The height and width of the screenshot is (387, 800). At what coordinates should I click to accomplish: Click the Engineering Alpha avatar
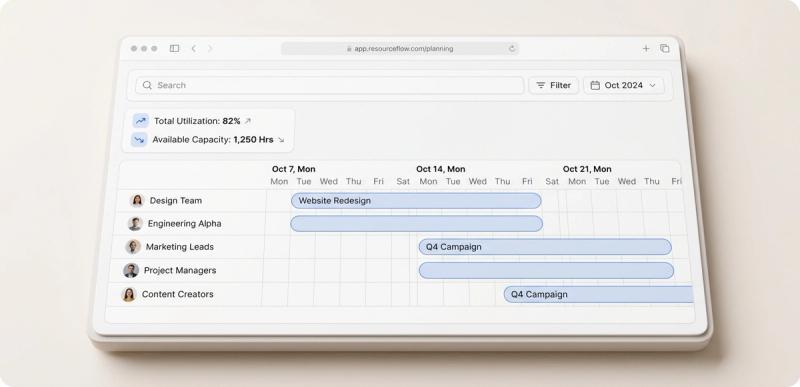[x=135, y=223]
